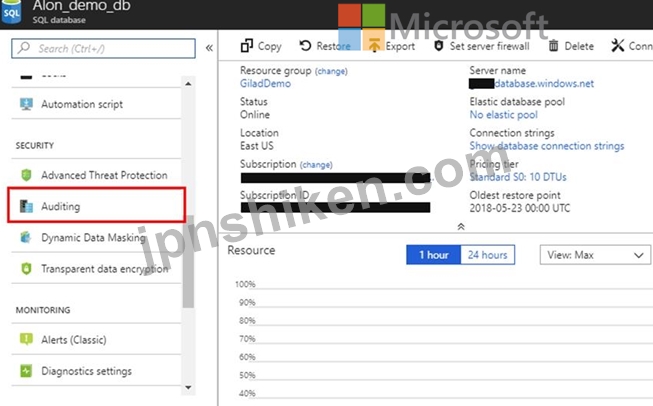This screenshot has width=653, height=406.
Task: Select the 1 hour time range
Action: click(x=434, y=255)
